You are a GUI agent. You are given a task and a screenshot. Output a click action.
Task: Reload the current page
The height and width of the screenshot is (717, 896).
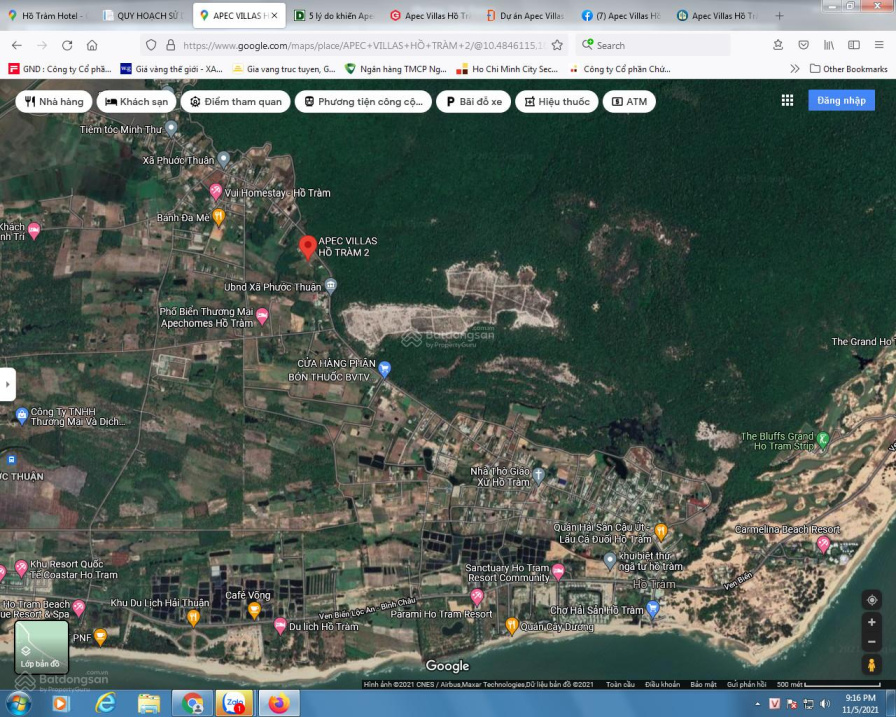click(x=67, y=45)
